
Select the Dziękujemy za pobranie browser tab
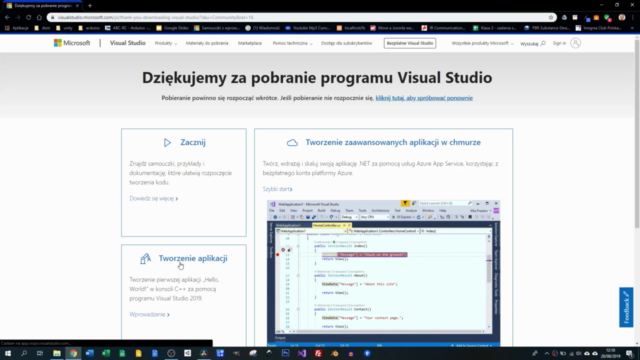pos(41,6)
